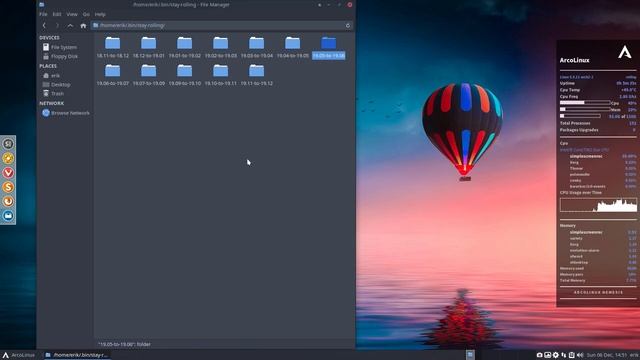Go forward with the right arrow button

tap(57, 25)
